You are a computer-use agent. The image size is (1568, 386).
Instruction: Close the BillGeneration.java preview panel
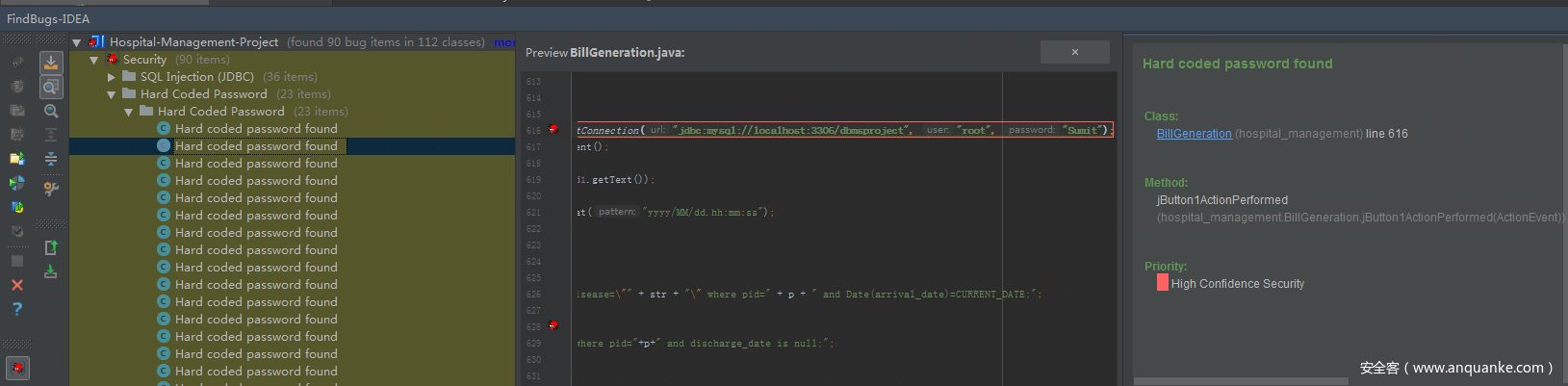(x=1075, y=52)
